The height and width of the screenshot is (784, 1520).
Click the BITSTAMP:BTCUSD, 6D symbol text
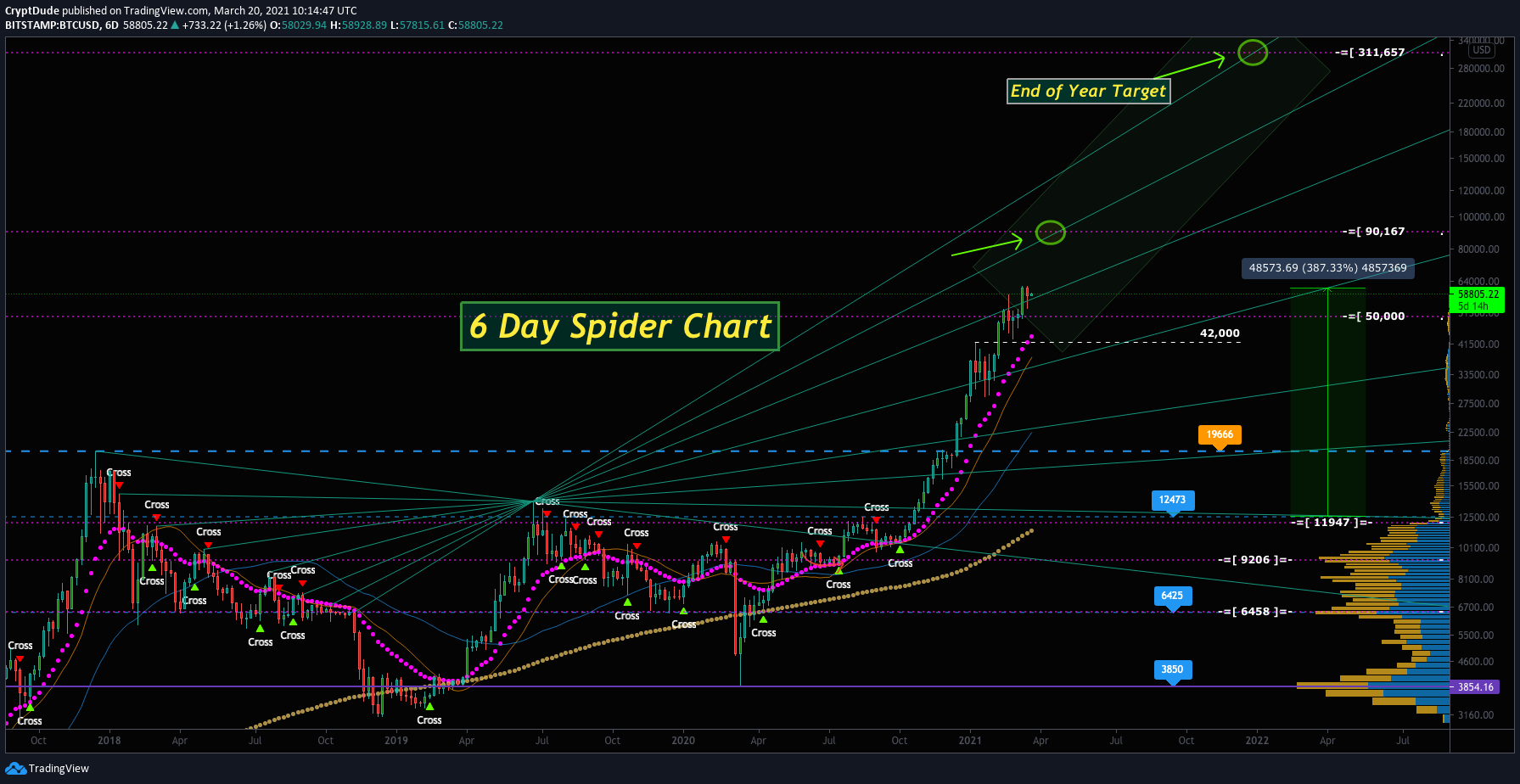[x=62, y=25]
